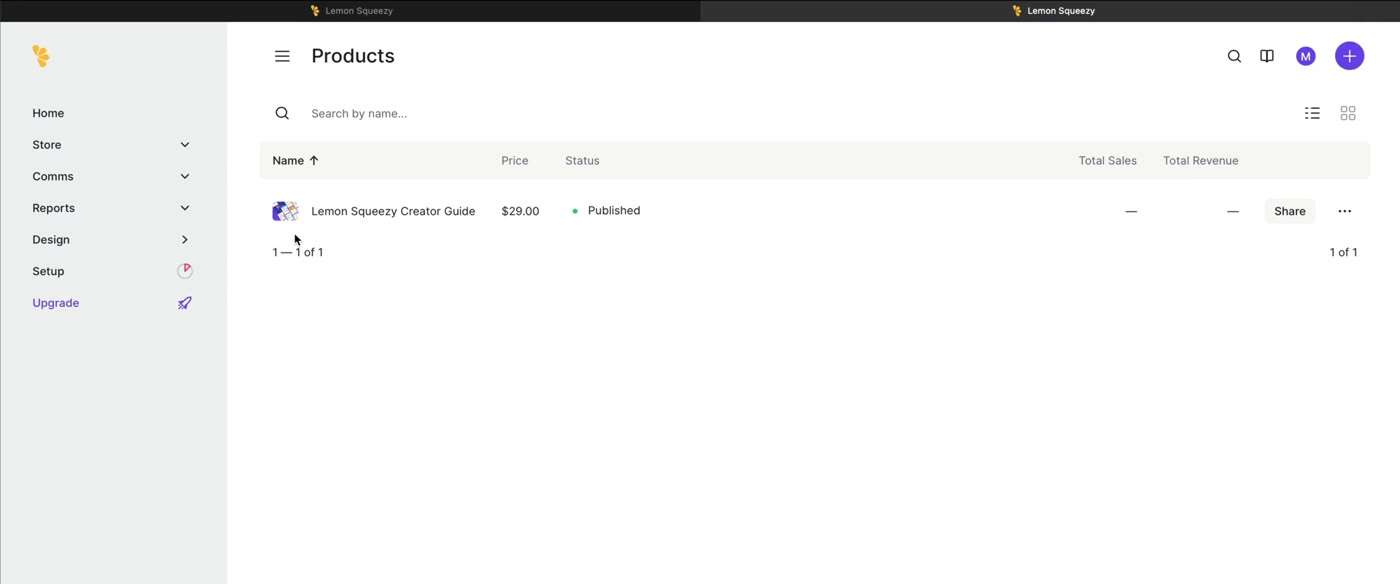The width and height of the screenshot is (1400, 584).
Task: Click the $29.00 price cell
Action: tap(520, 211)
